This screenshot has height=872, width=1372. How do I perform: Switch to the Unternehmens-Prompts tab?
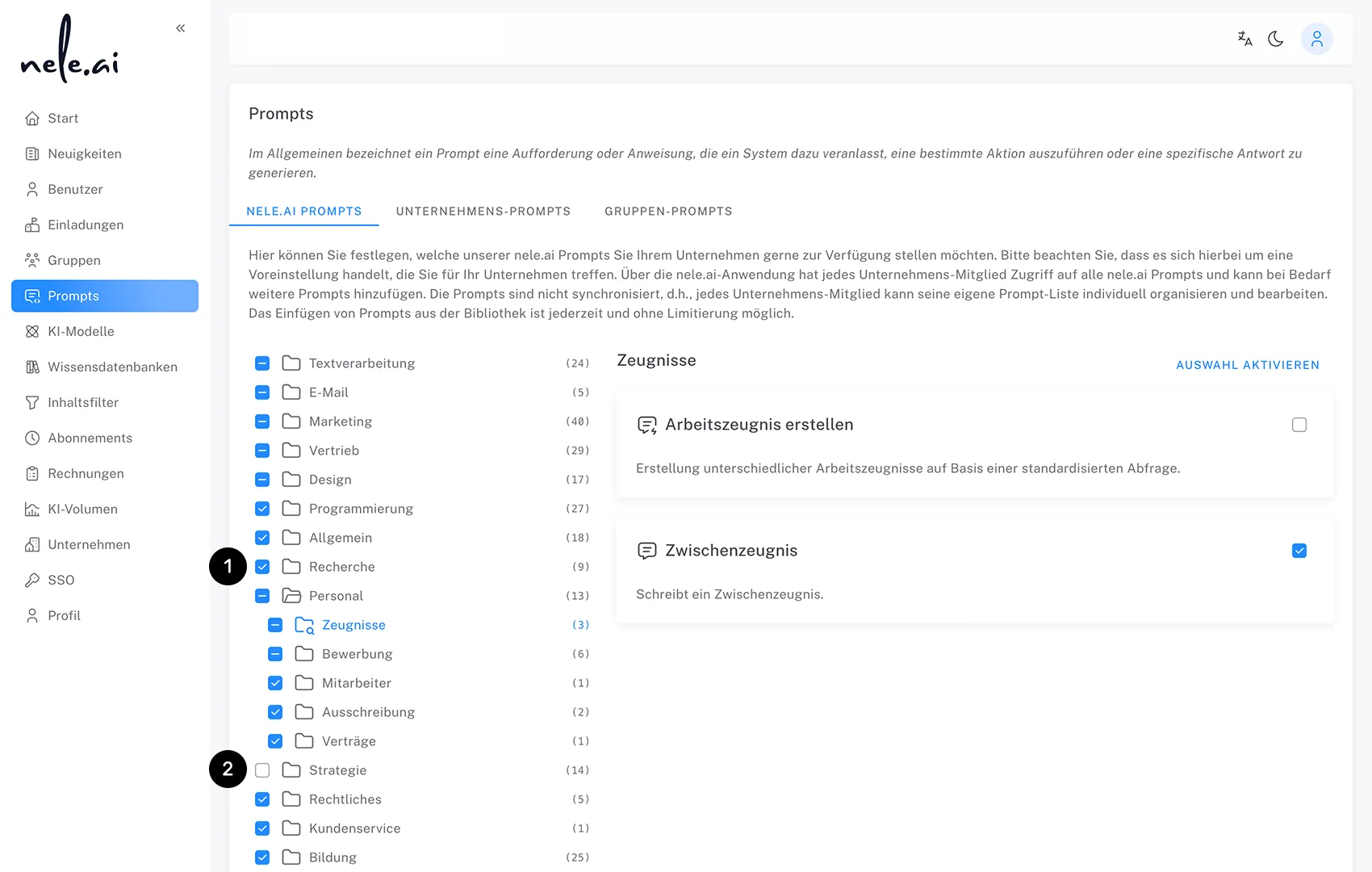point(483,211)
